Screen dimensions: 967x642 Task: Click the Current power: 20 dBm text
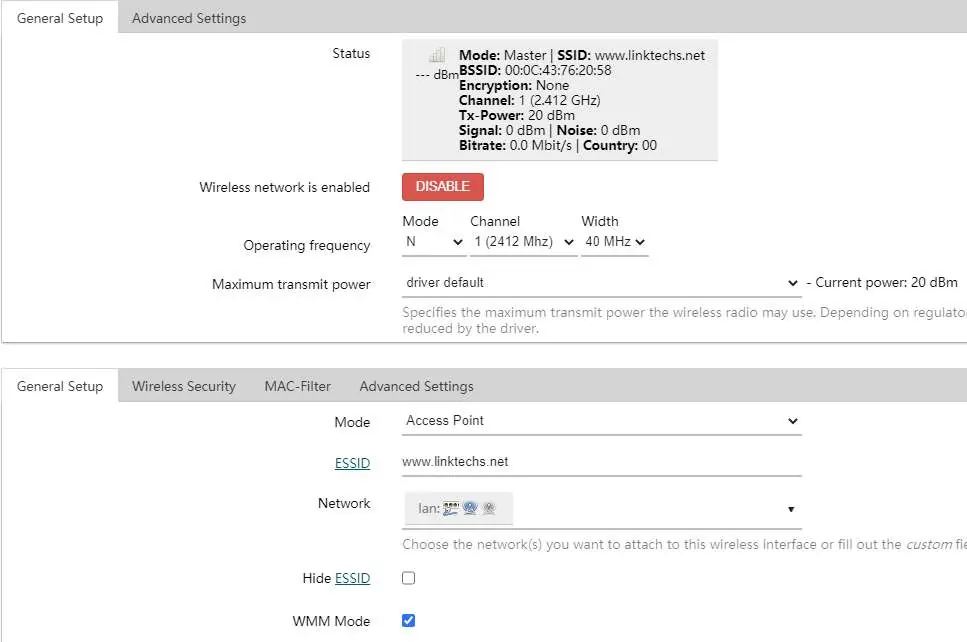pyautogui.click(x=886, y=282)
